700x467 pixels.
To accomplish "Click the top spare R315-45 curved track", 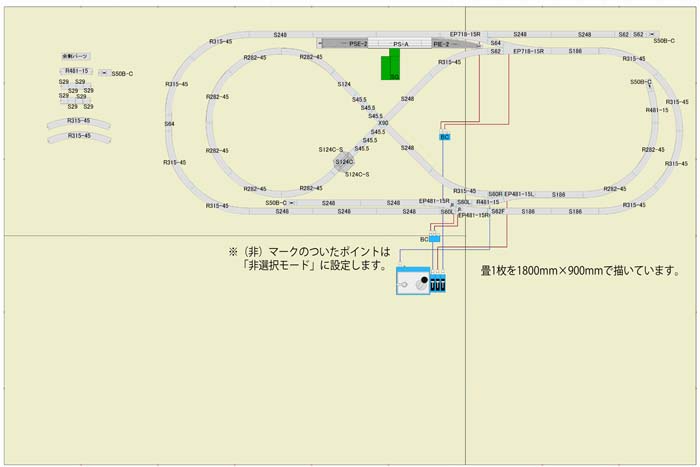I will pos(78,122).
